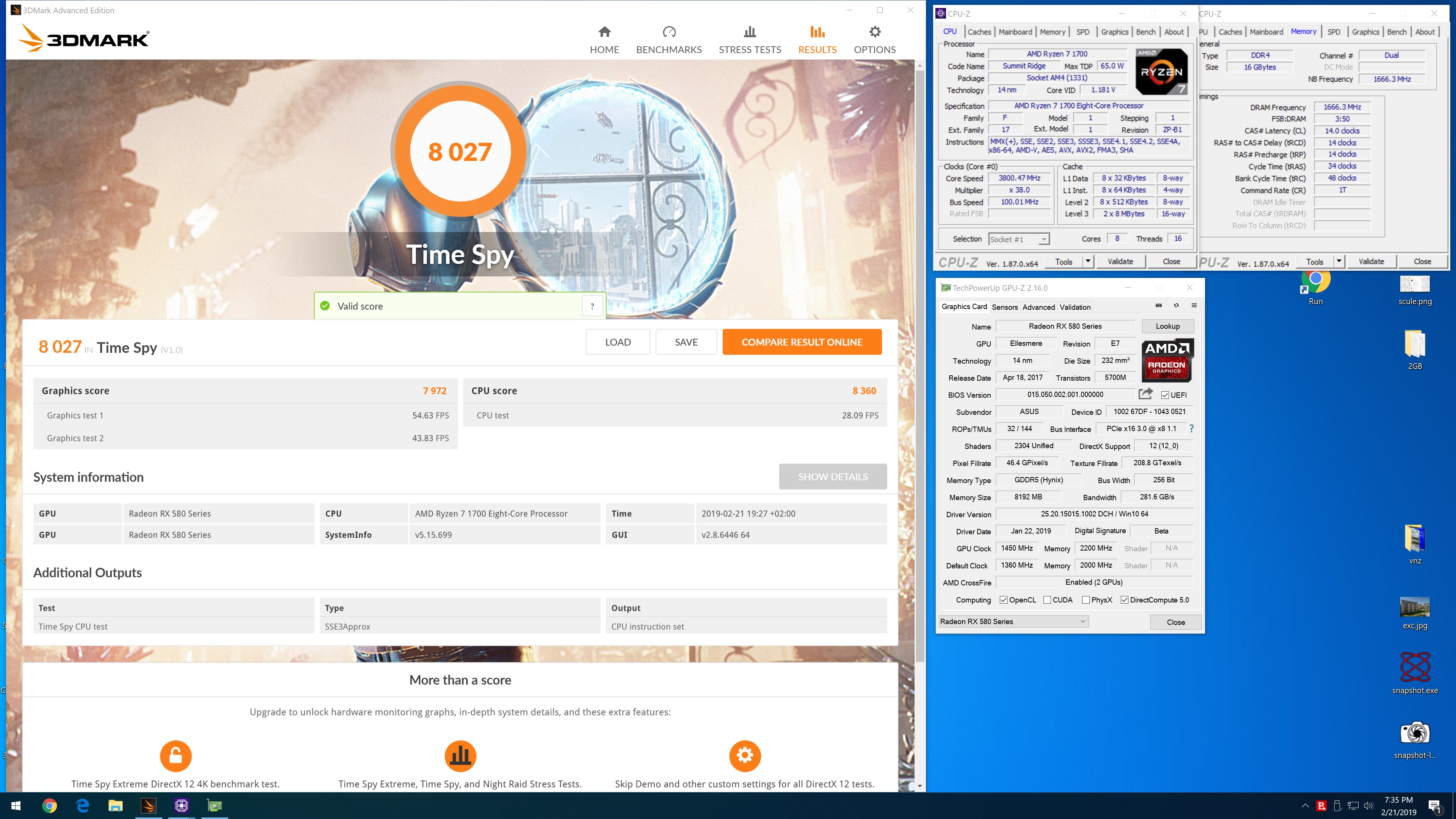Click the BIOS share/export icon in GPU-Z
Image resolution: width=1456 pixels, height=819 pixels.
1146,394
